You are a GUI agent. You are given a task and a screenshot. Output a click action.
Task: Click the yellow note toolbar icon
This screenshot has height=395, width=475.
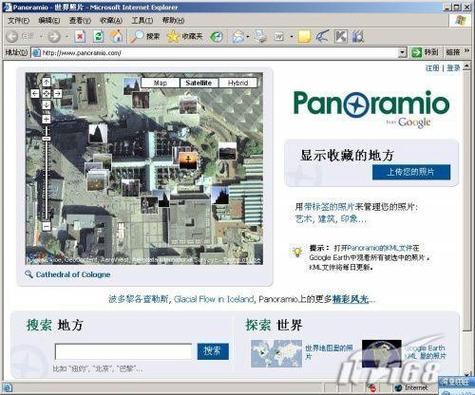click(304, 37)
